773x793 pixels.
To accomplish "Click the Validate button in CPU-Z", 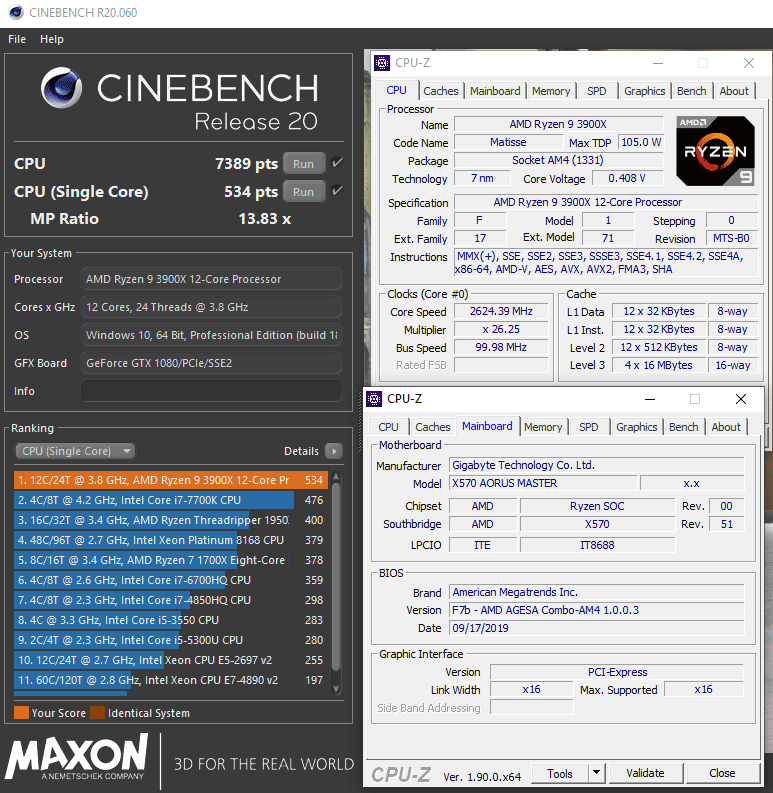I will (x=646, y=773).
